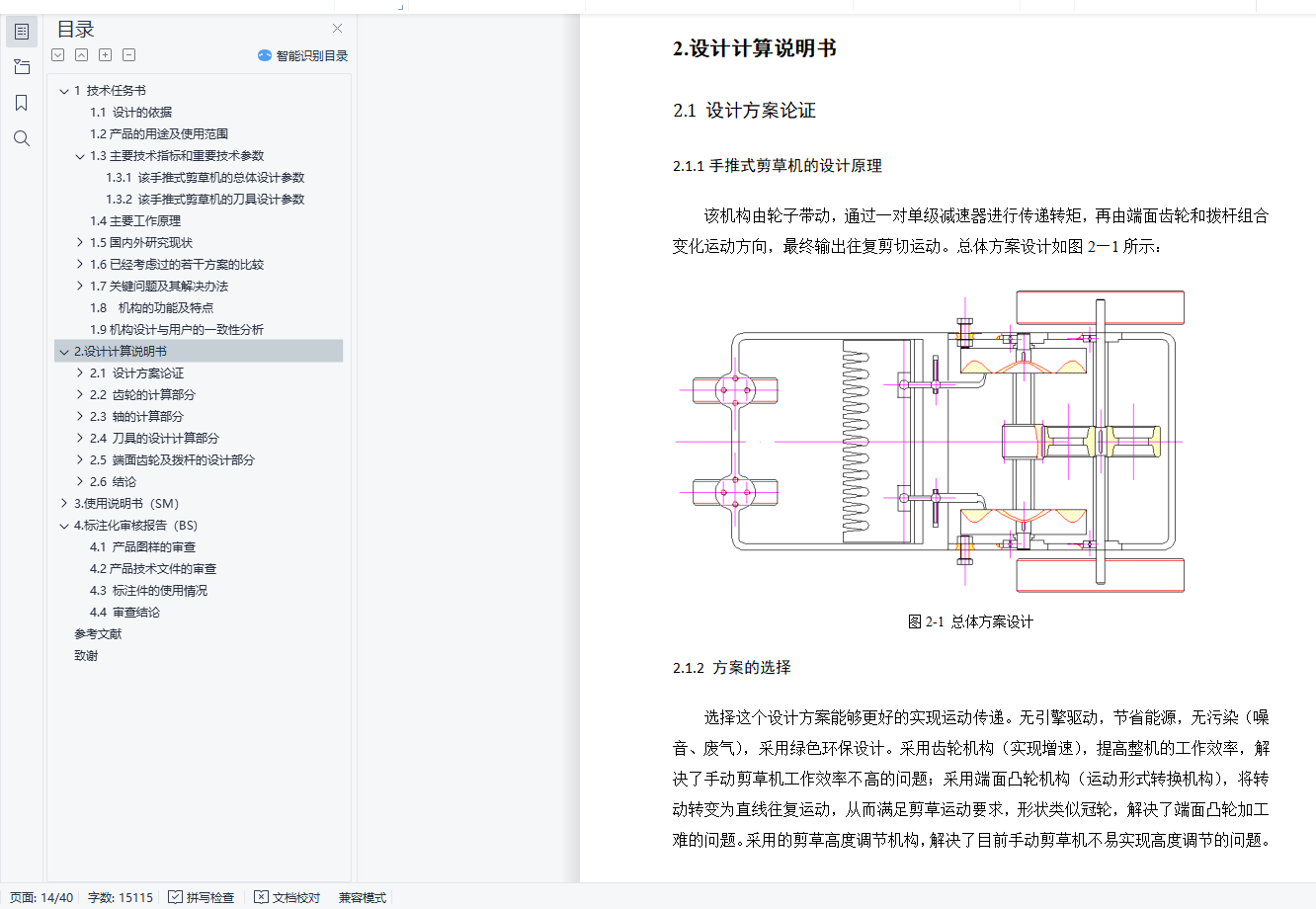
Task: Jump to the 参考文献 outline entry
Action: (x=98, y=634)
